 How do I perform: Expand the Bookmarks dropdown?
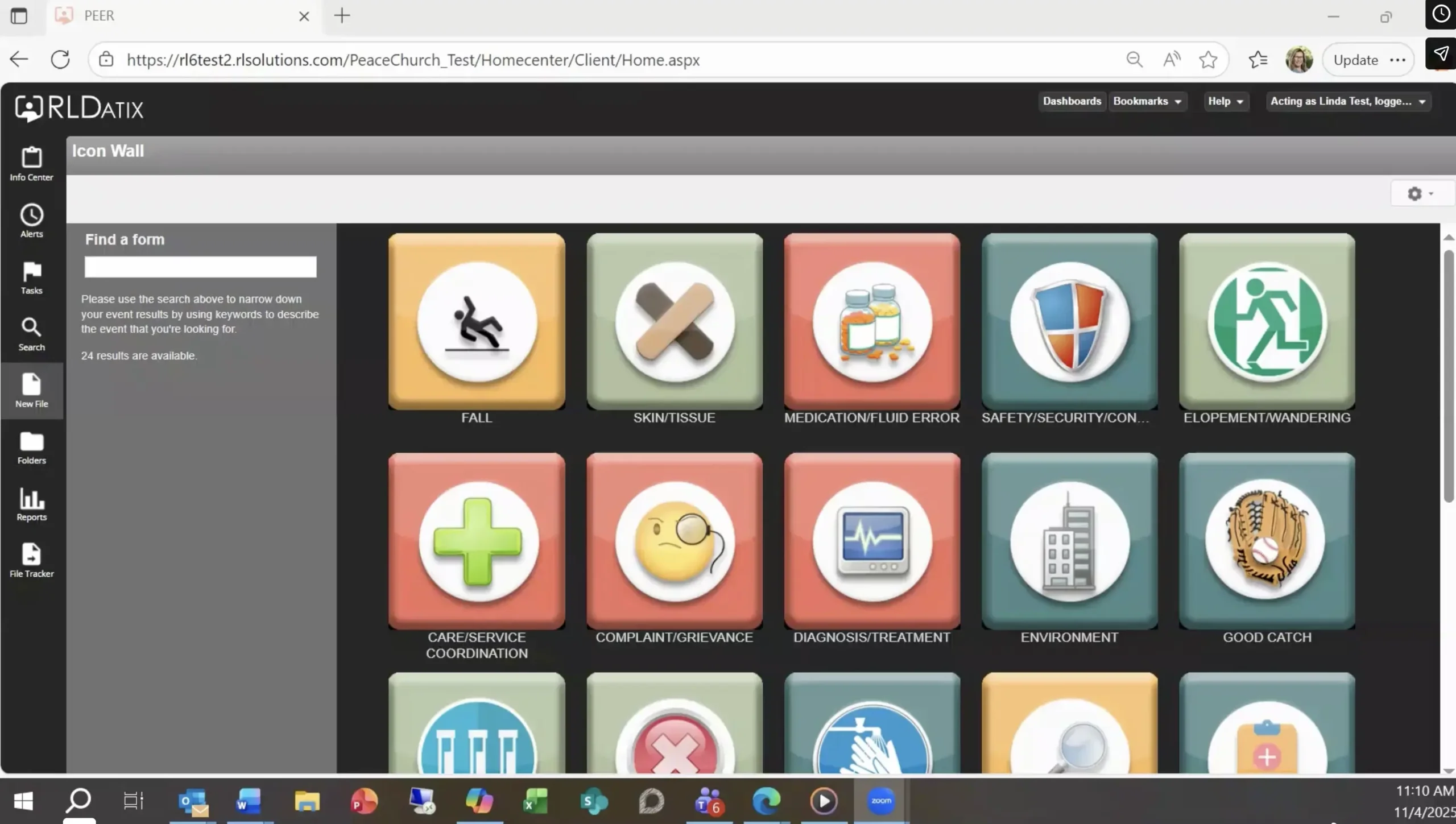(x=1147, y=101)
